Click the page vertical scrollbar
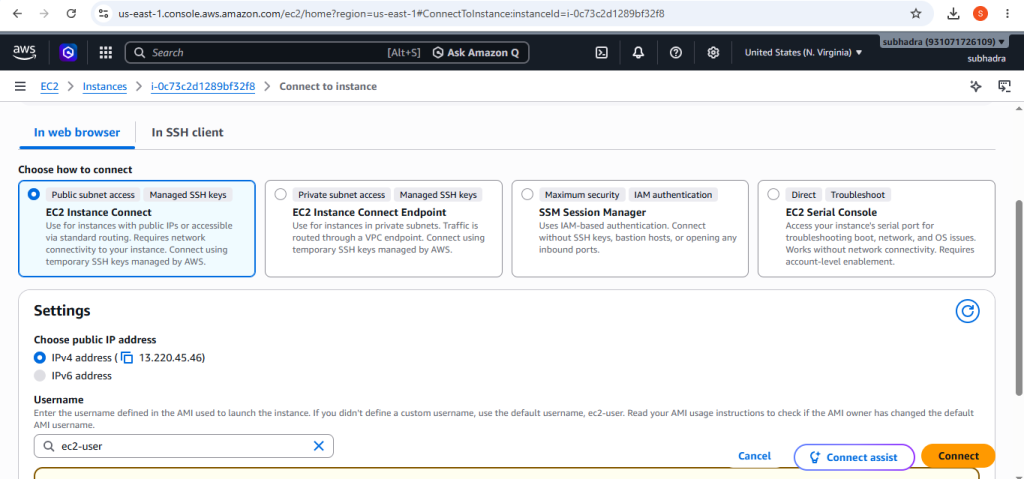The width and height of the screenshot is (1024, 479). point(1019,297)
